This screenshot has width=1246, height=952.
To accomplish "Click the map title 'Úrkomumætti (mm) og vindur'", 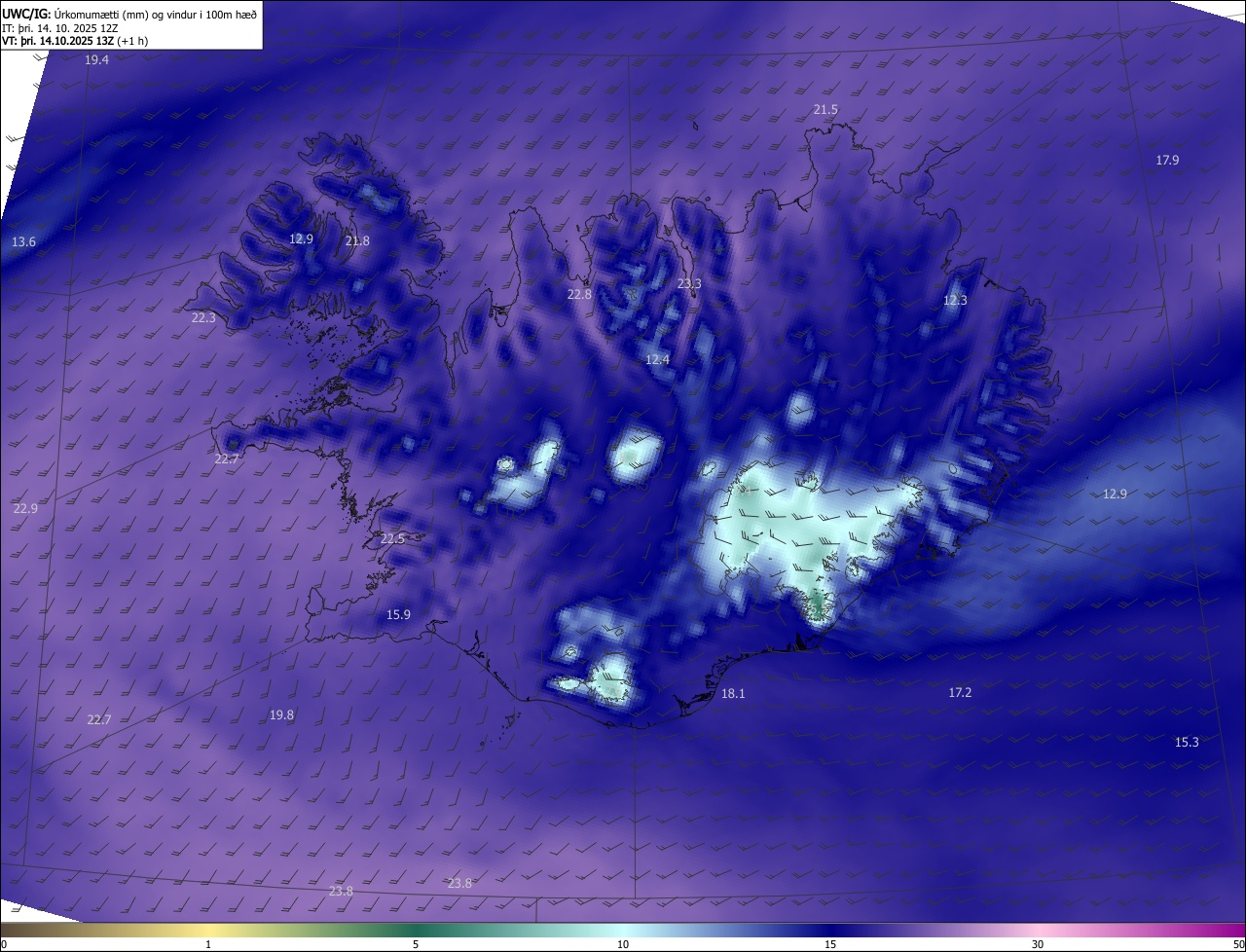I will 127,14.
